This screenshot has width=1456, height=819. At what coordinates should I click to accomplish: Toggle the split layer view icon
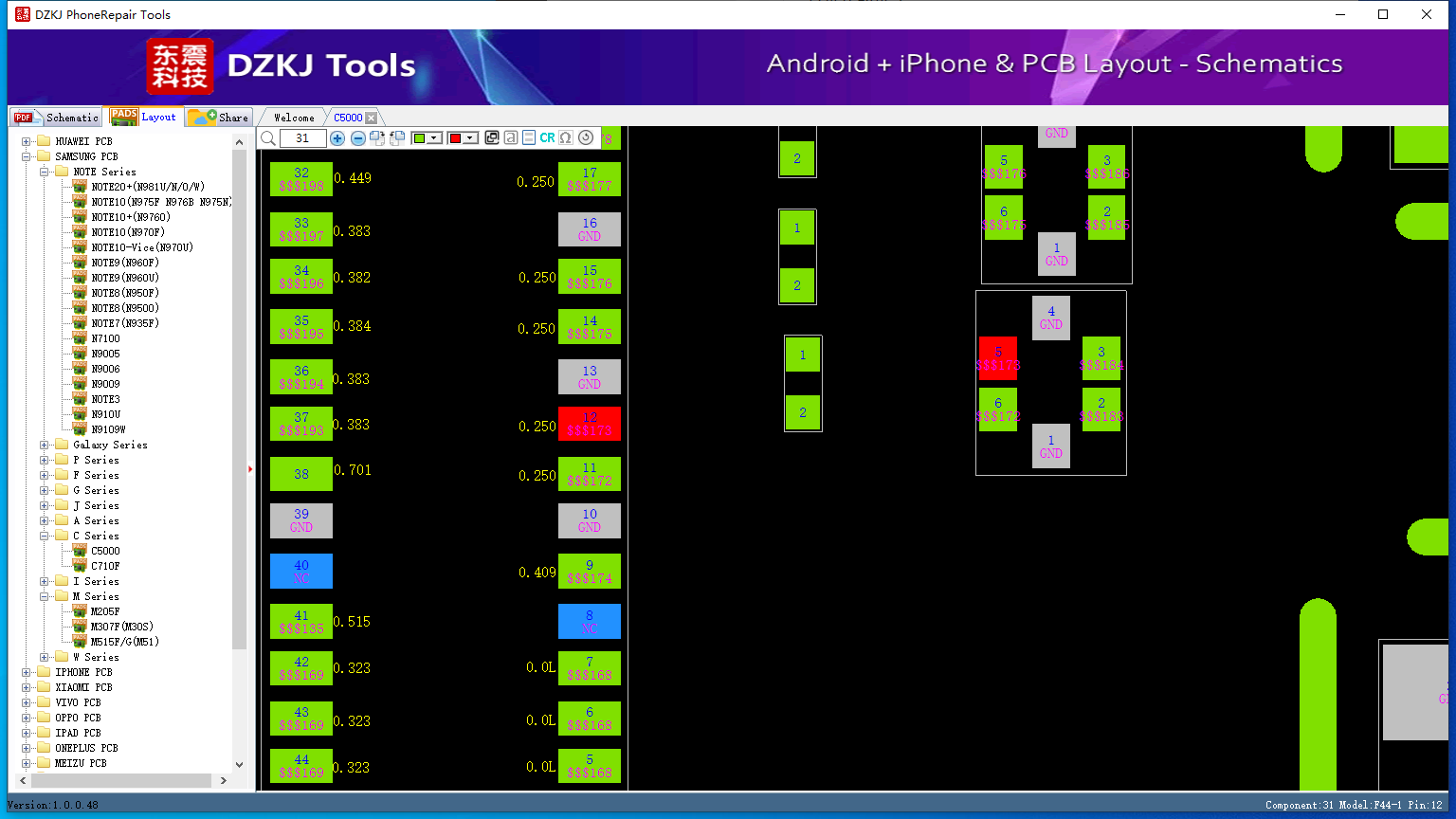[529, 138]
